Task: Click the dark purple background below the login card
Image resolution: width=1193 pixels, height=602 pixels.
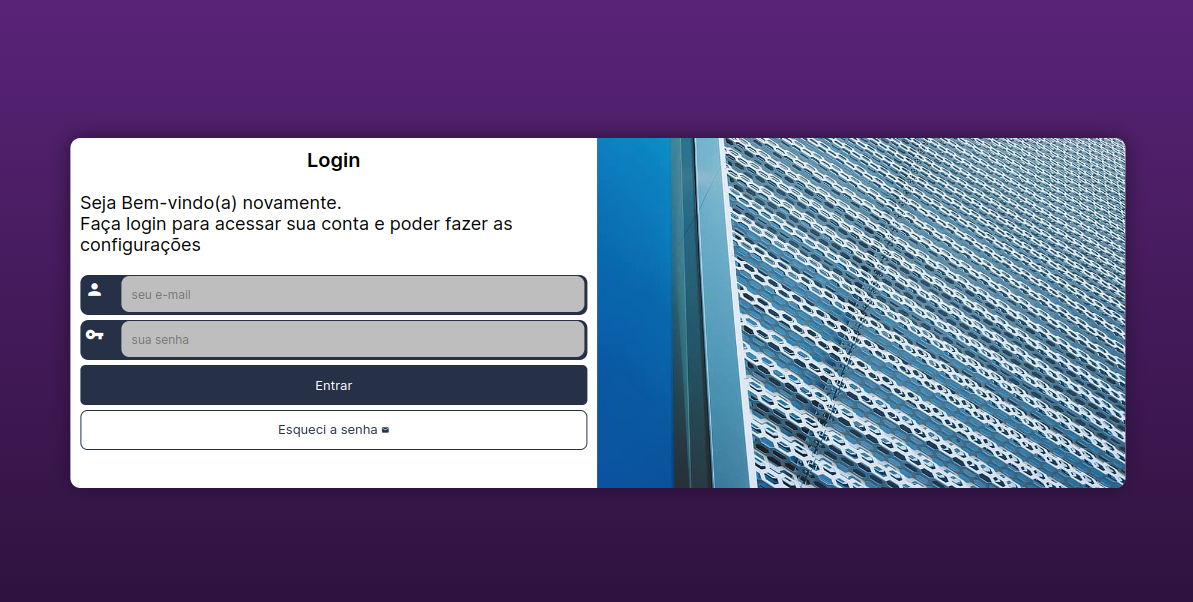Action: pyautogui.click(x=596, y=545)
